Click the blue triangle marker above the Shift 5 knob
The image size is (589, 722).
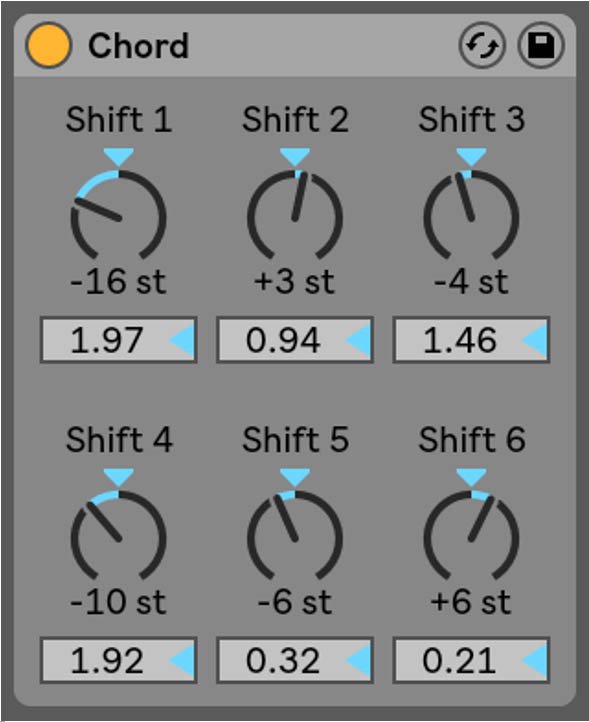point(295,477)
